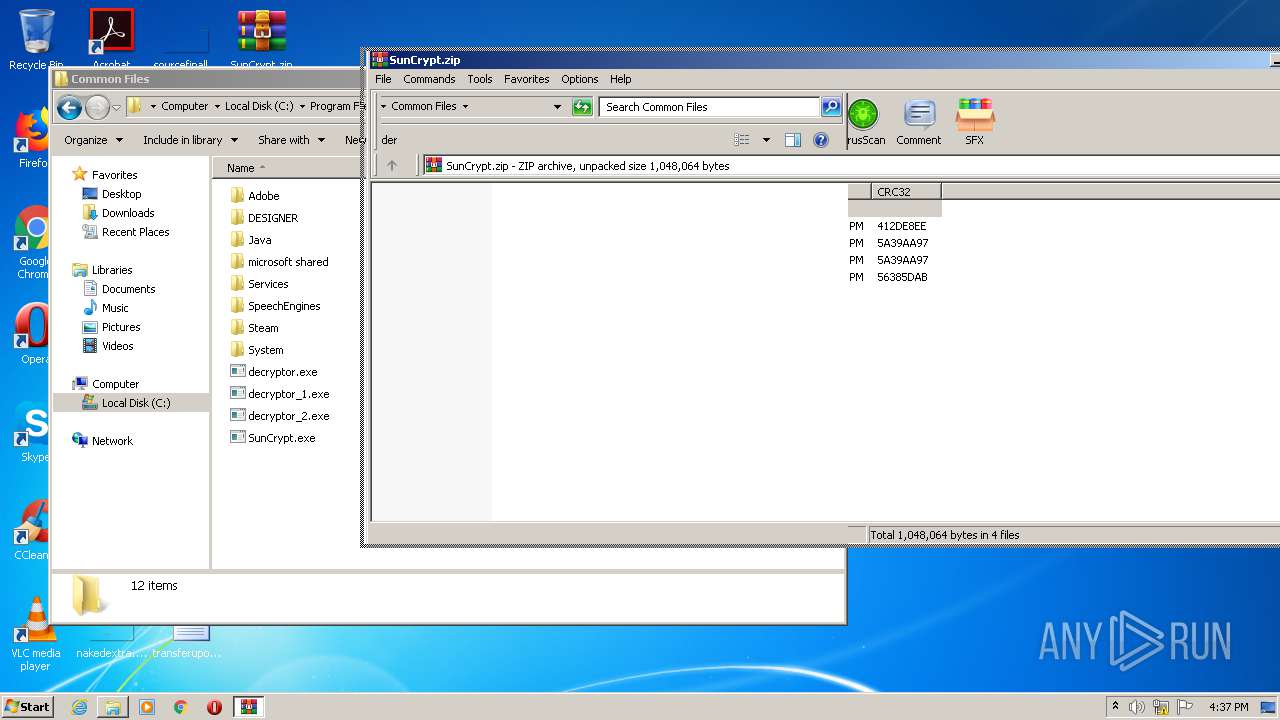Click the SFX toolbar icon
This screenshot has height=720, width=1280.
point(974,122)
